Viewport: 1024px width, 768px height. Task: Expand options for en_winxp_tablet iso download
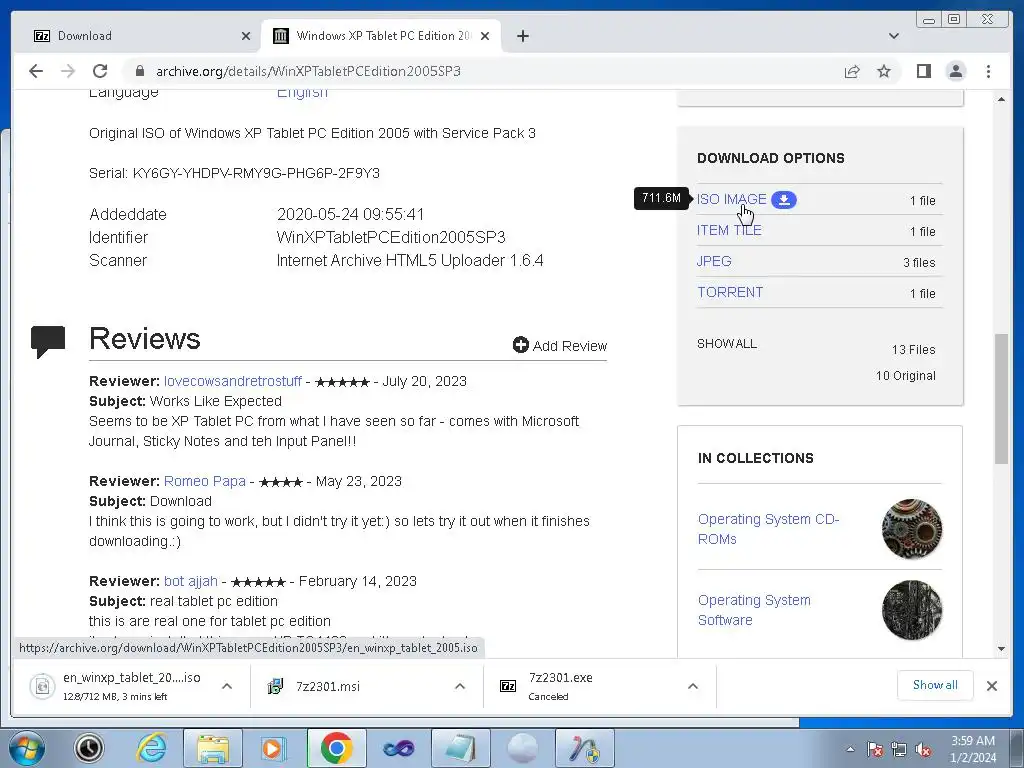coord(227,686)
